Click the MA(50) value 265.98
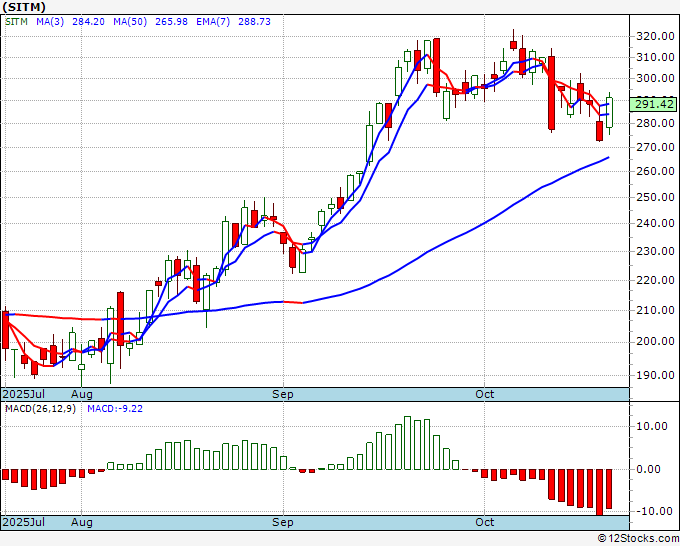The height and width of the screenshot is (546, 680). [171, 21]
